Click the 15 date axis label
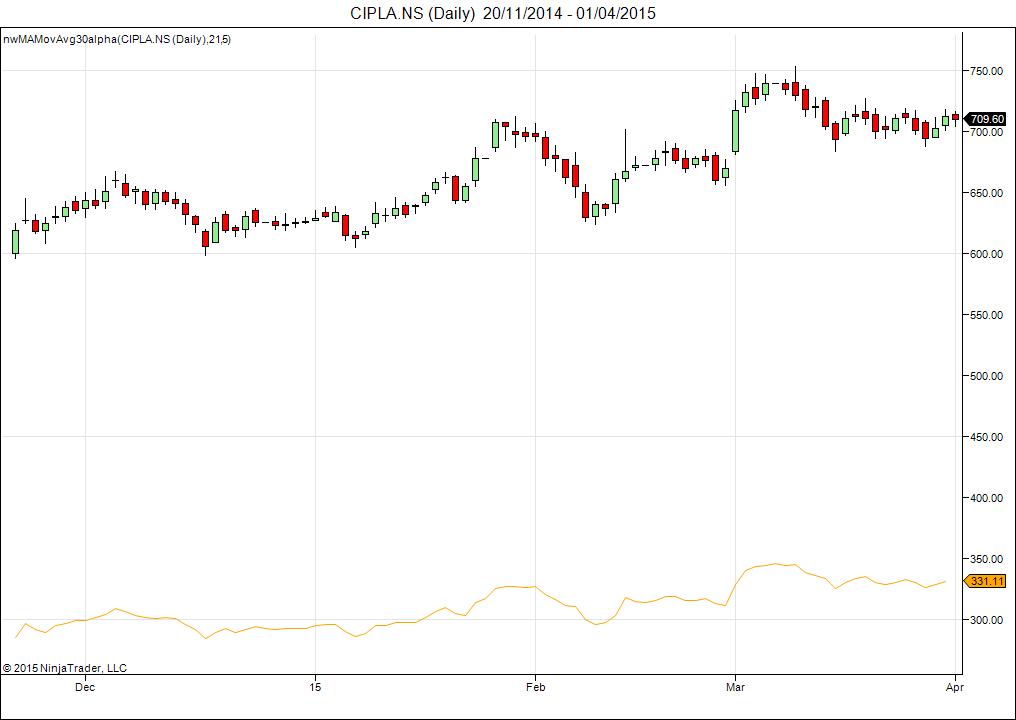 (x=315, y=687)
